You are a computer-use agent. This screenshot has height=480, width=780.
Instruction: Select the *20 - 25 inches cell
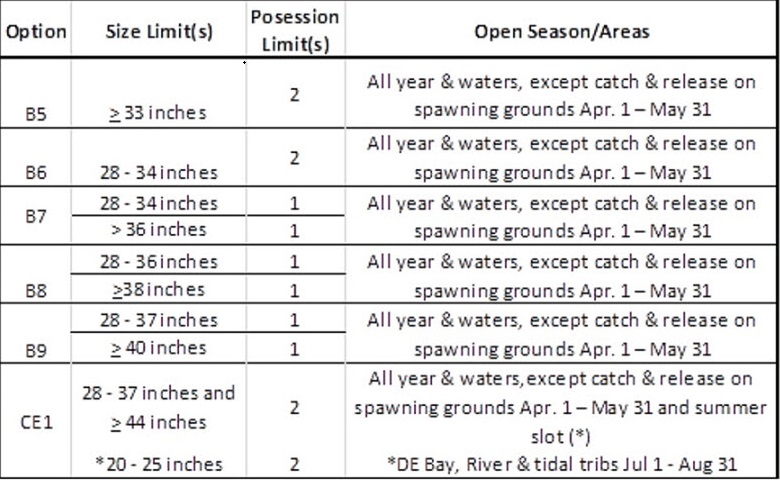pyautogui.click(x=157, y=464)
